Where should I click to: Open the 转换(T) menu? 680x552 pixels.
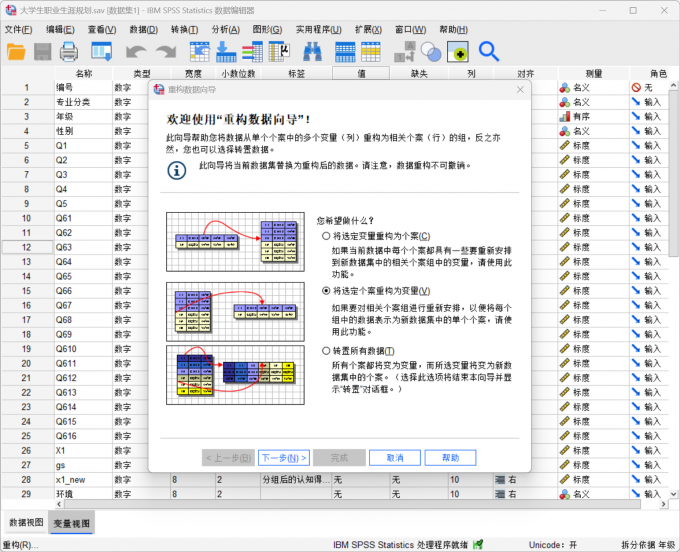184,29
